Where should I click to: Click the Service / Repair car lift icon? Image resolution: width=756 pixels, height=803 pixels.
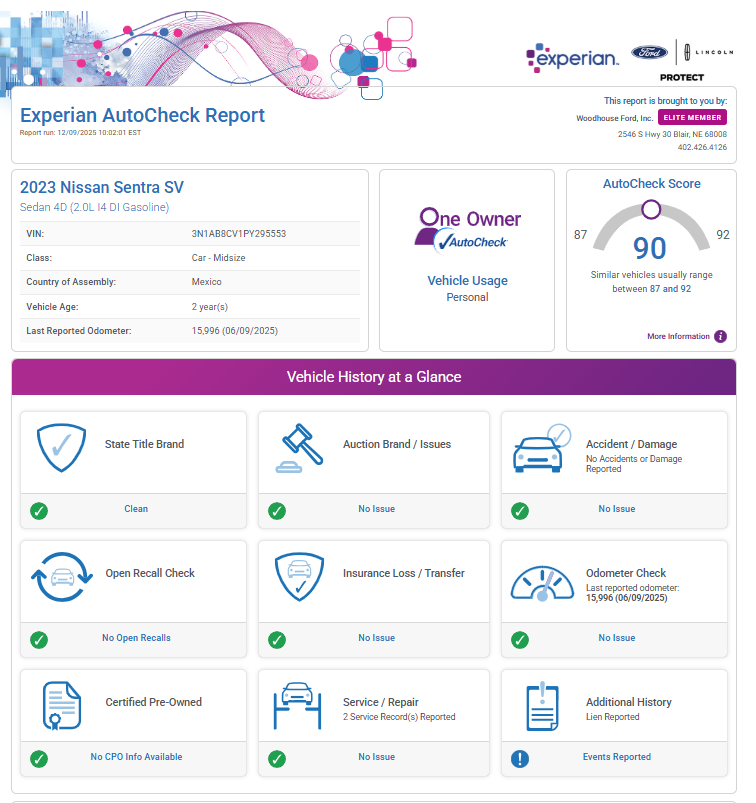[297, 708]
